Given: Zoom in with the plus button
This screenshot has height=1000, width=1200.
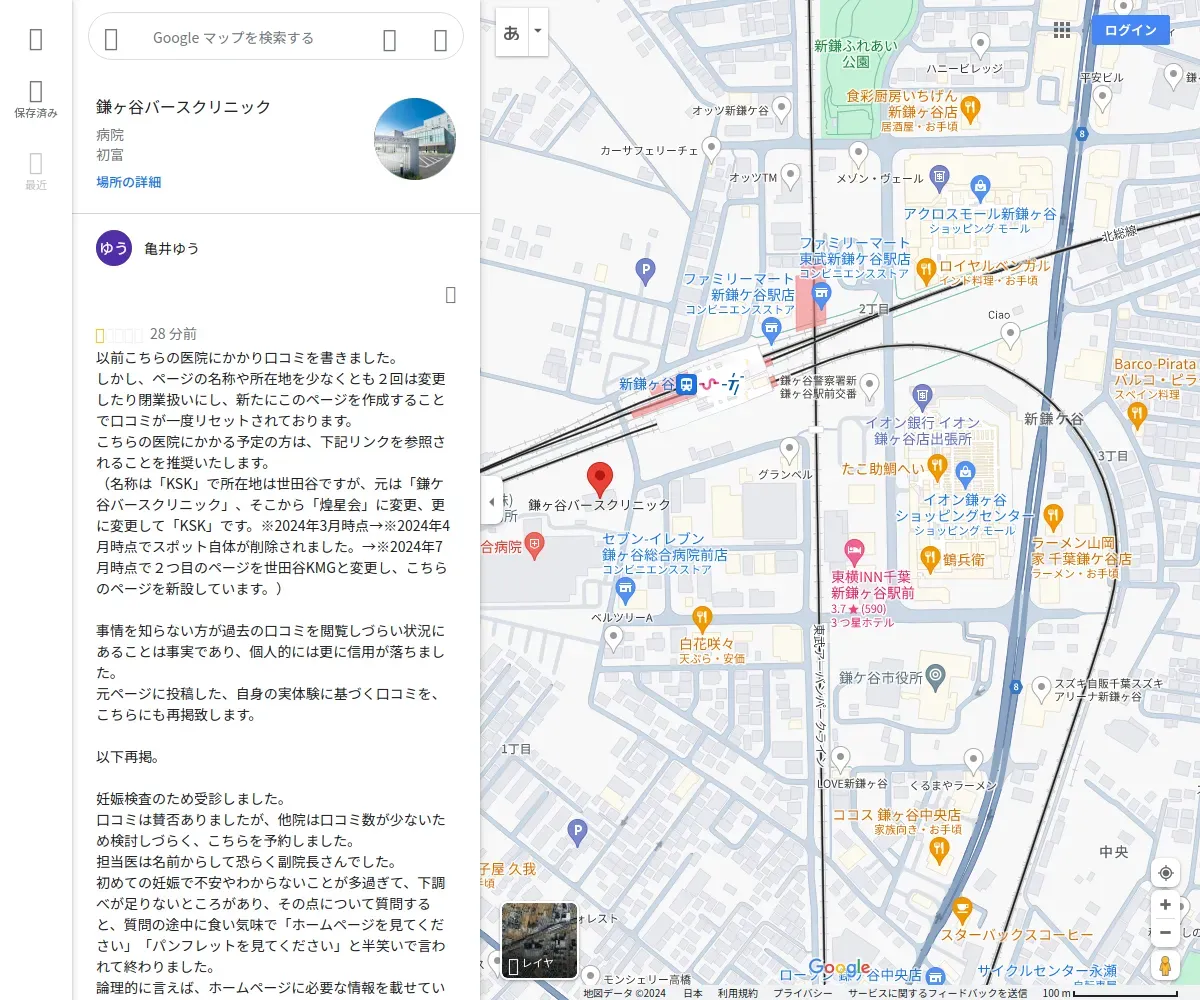Looking at the screenshot, I should (1165, 905).
